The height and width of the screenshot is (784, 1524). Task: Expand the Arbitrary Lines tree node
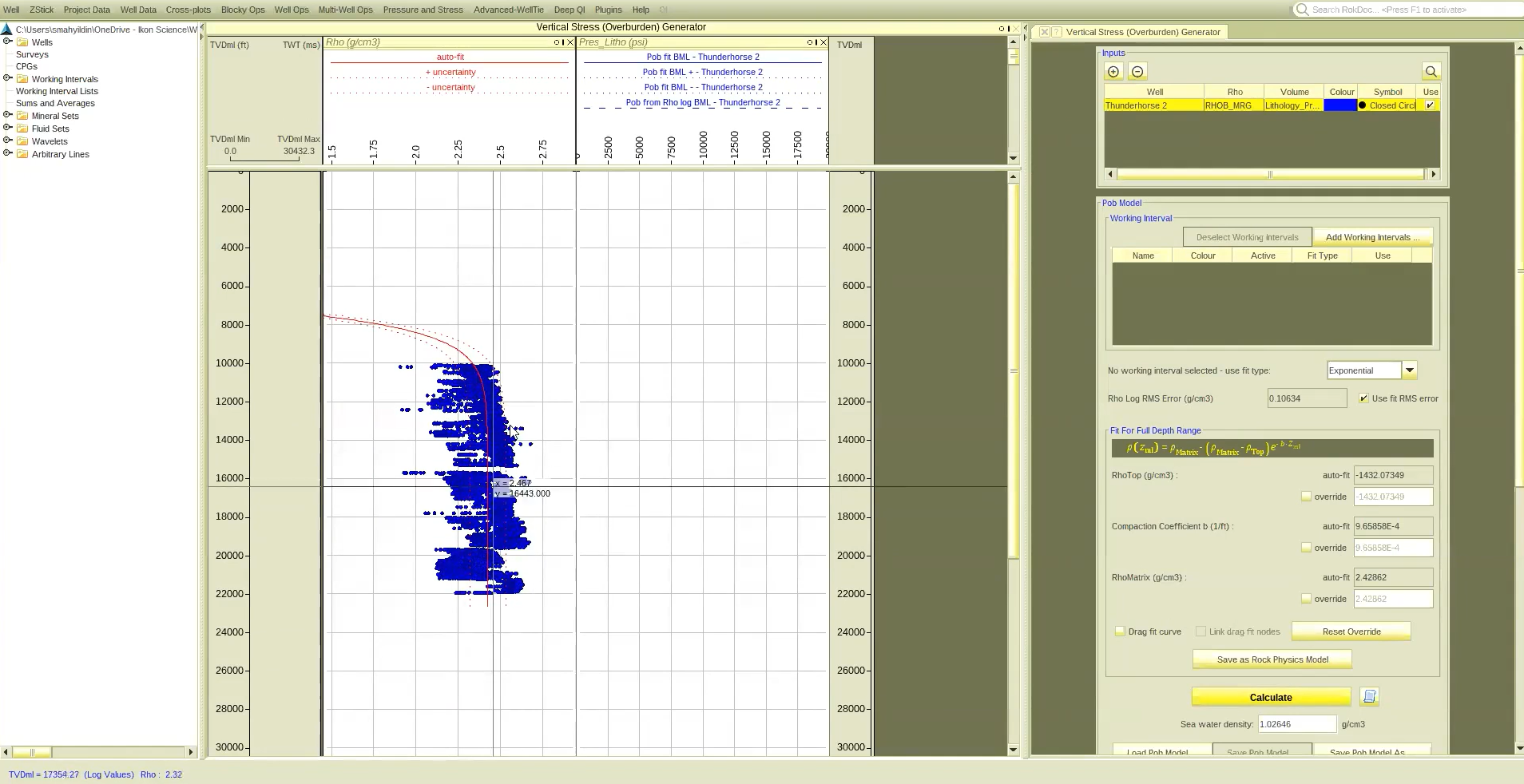[7, 153]
